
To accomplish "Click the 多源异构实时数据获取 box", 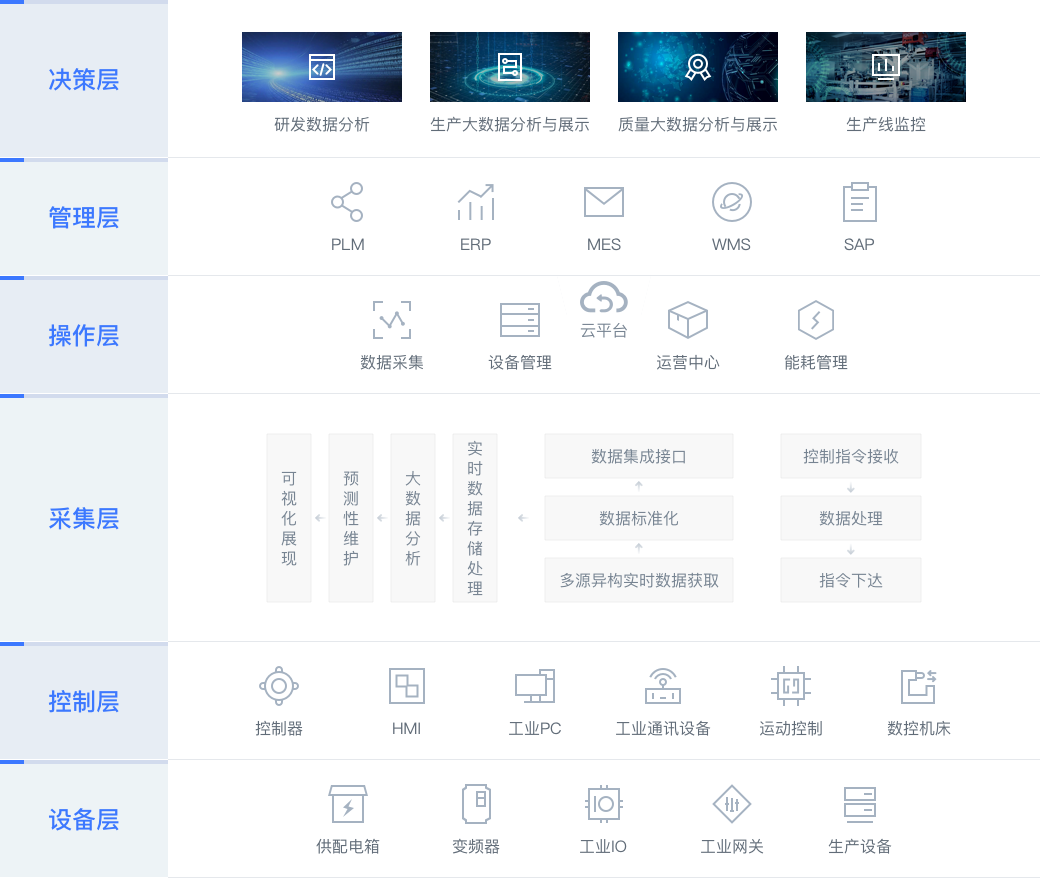I will 639,580.
